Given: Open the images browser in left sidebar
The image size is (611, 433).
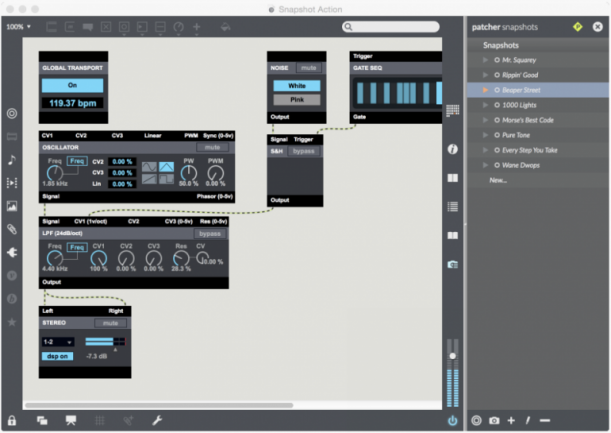Looking at the screenshot, I should [12, 206].
